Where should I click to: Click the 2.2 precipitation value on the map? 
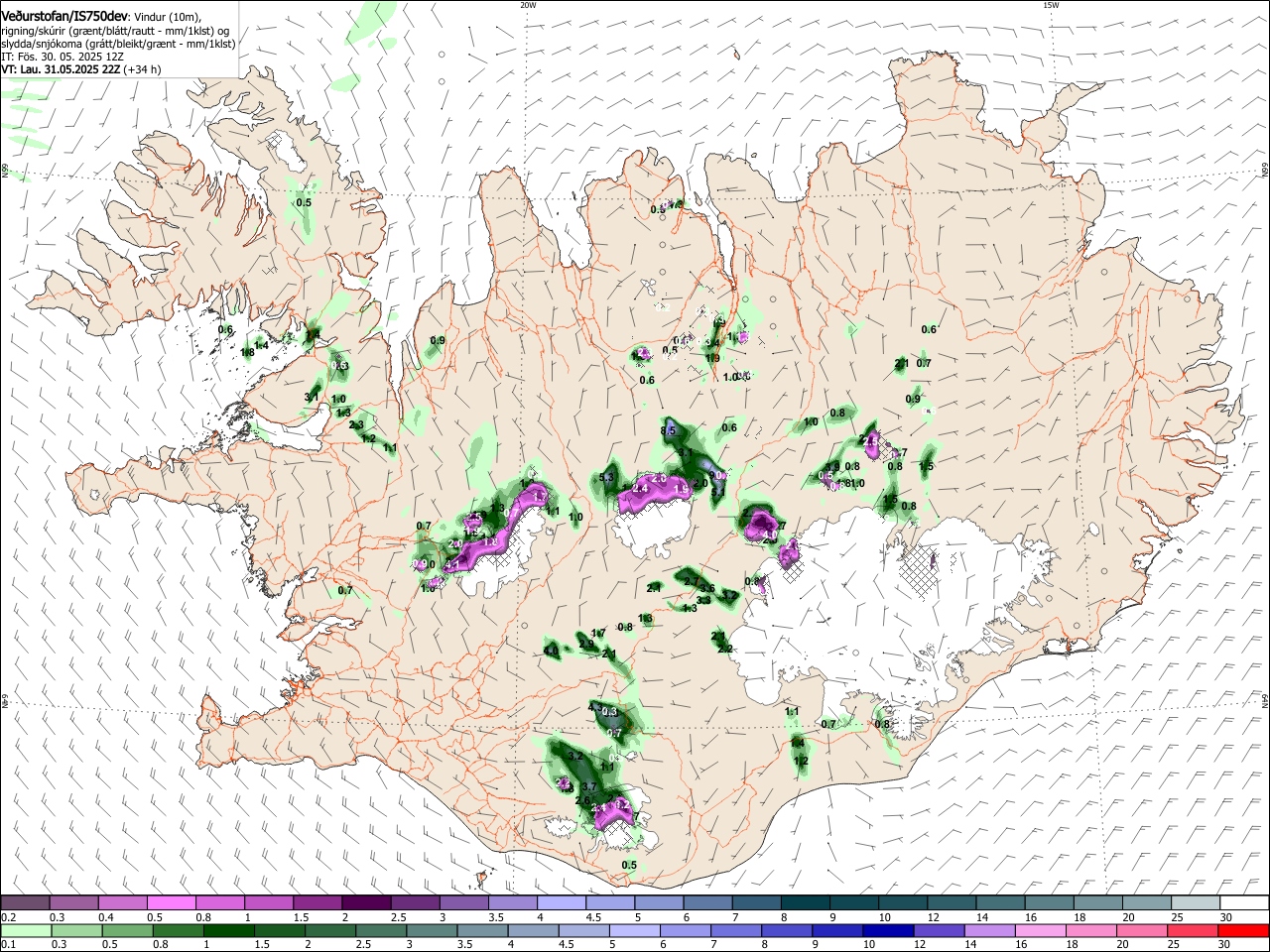click(725, 649)
